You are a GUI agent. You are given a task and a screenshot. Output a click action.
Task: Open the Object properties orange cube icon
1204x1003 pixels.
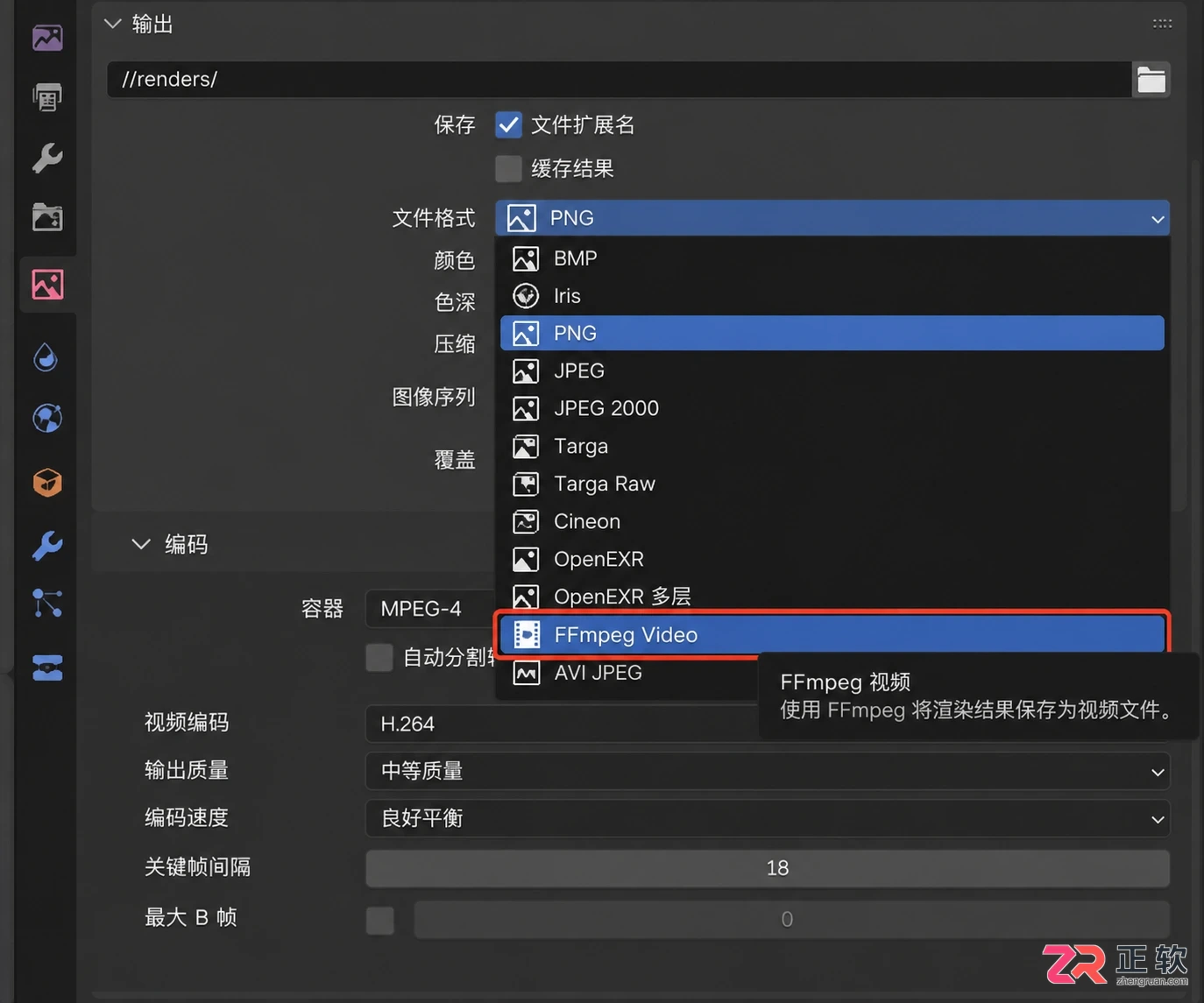click(47, 482)
